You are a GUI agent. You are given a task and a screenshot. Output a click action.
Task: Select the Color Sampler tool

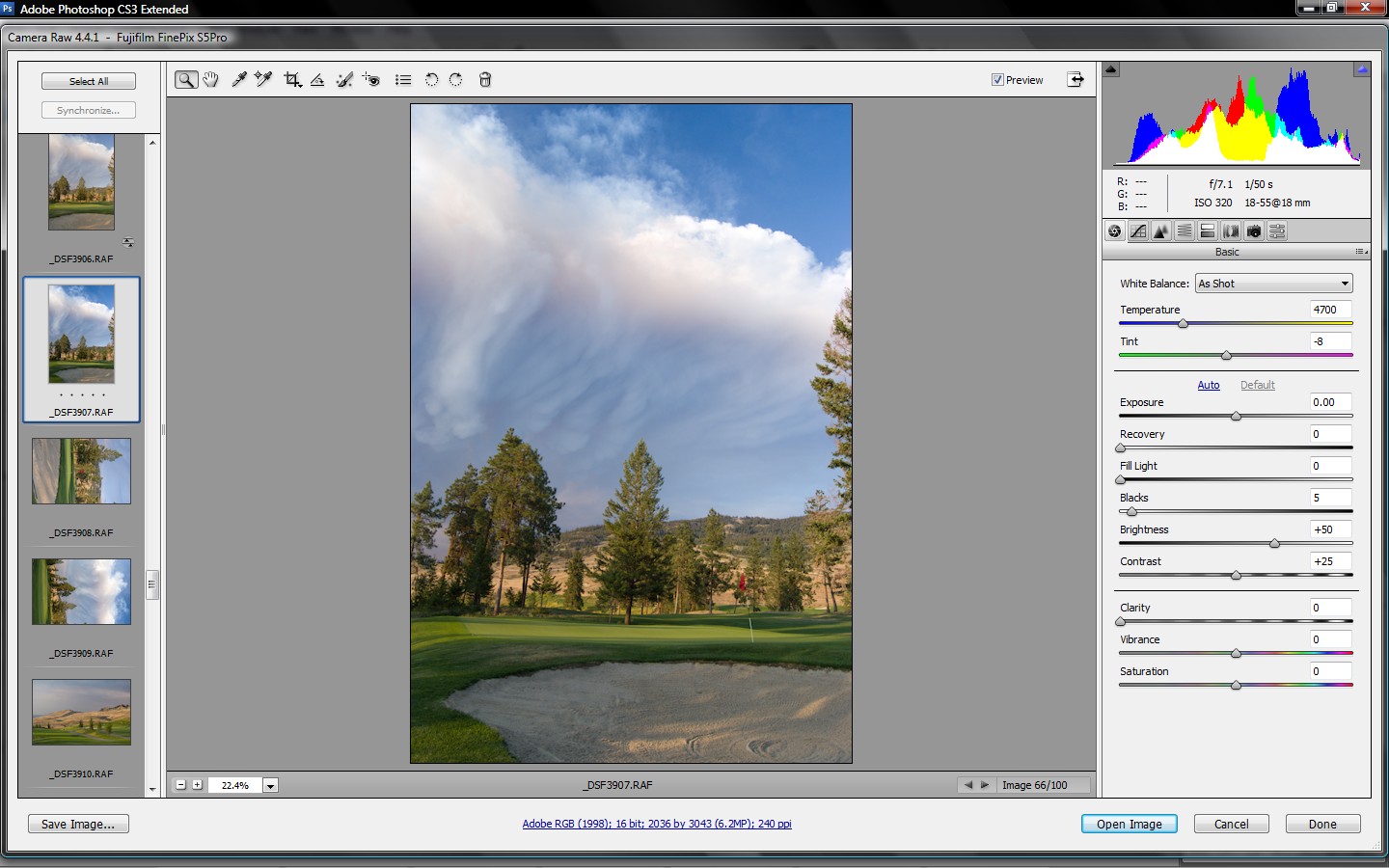coord(263,80)
